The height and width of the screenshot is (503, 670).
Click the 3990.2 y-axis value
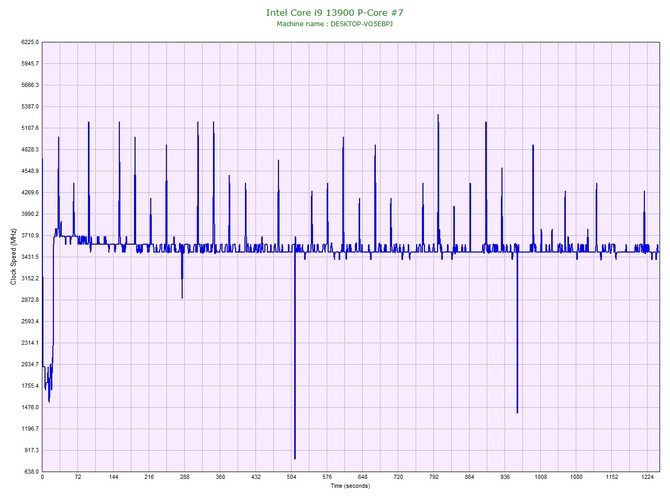point(30,214)
